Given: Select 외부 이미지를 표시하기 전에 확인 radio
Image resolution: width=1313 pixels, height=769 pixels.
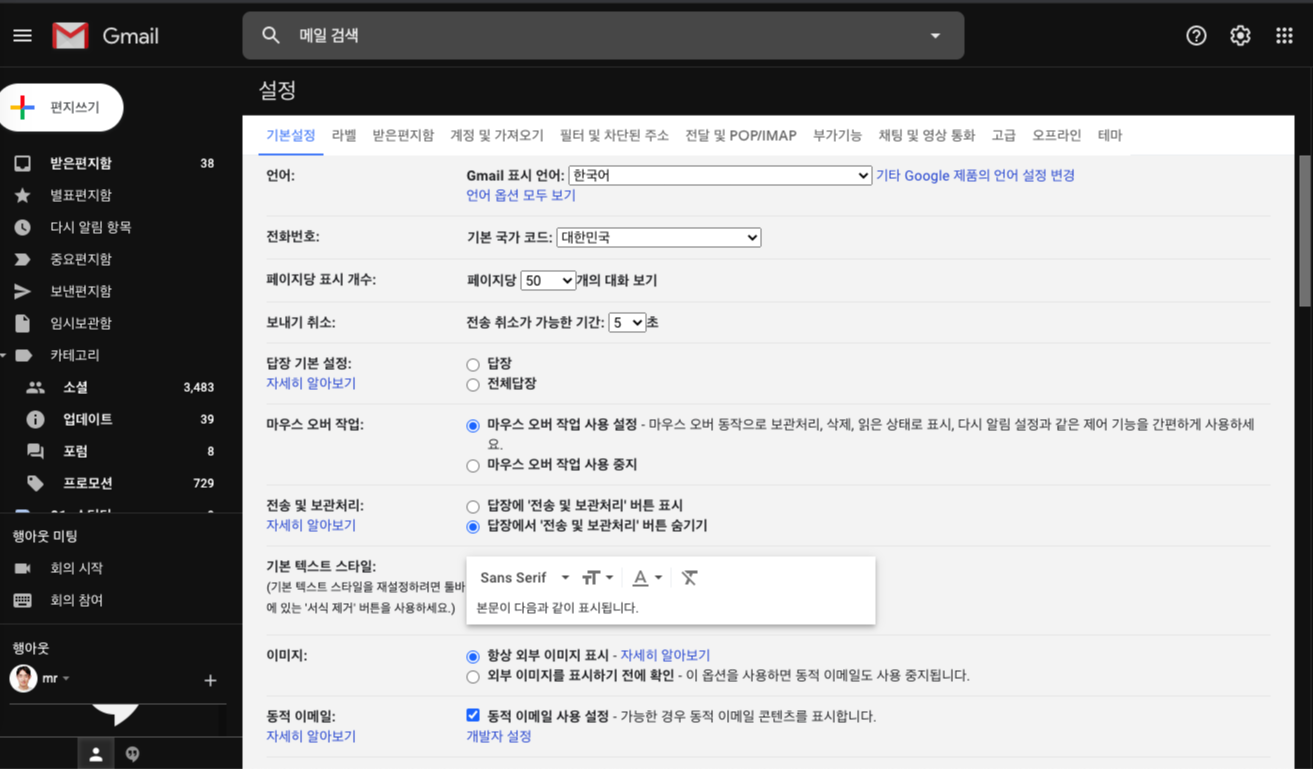Looking at the screenshot, I should (473, 676).
